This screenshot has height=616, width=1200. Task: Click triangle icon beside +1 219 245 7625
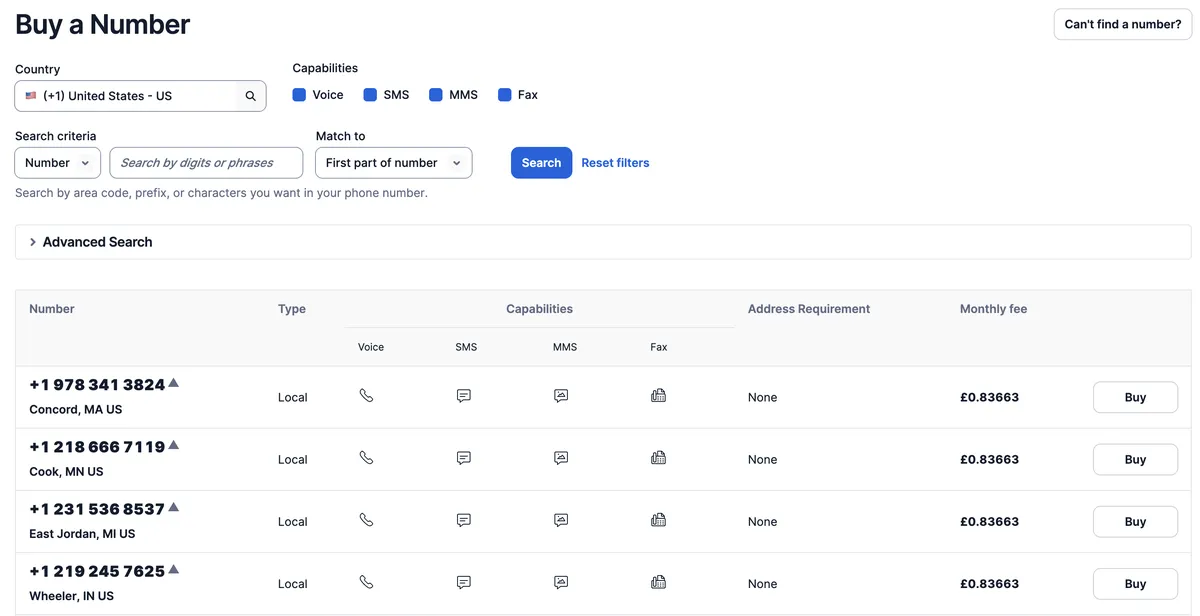173,569
